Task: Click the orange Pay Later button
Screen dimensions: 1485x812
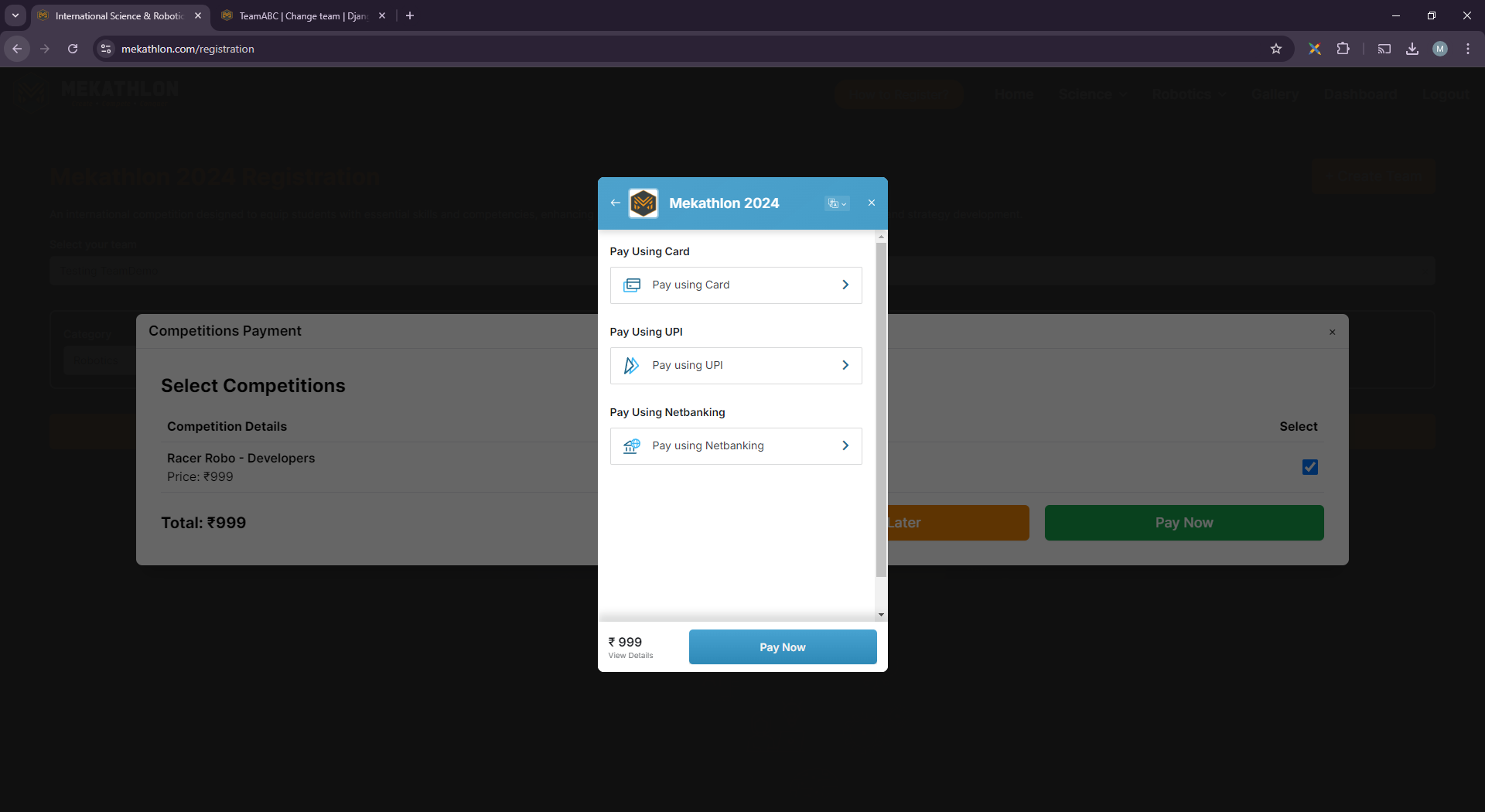Action: click(x=958, y=523)
